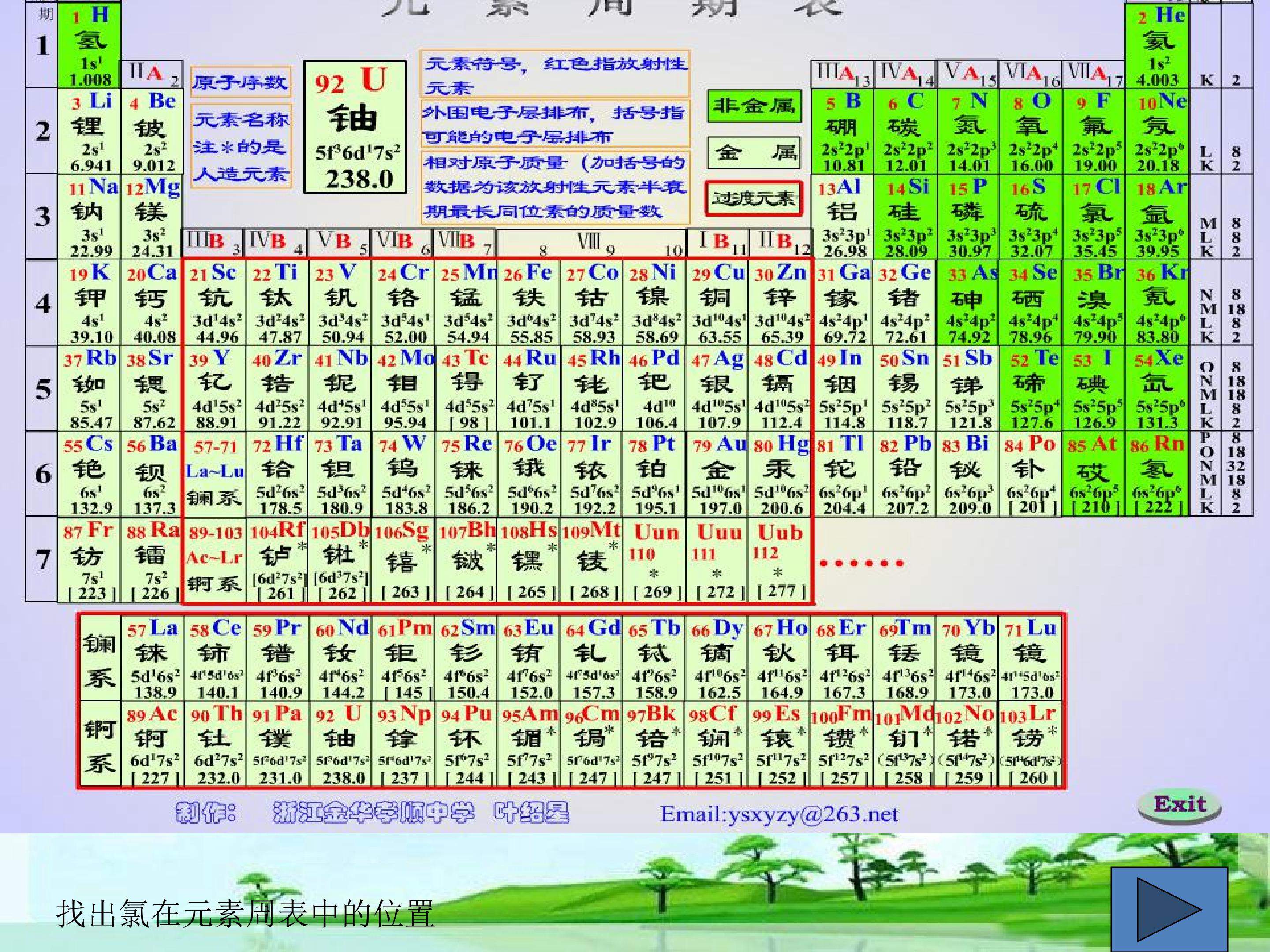Choose the lutetium cell 71 Lu

coord(1031,658)
